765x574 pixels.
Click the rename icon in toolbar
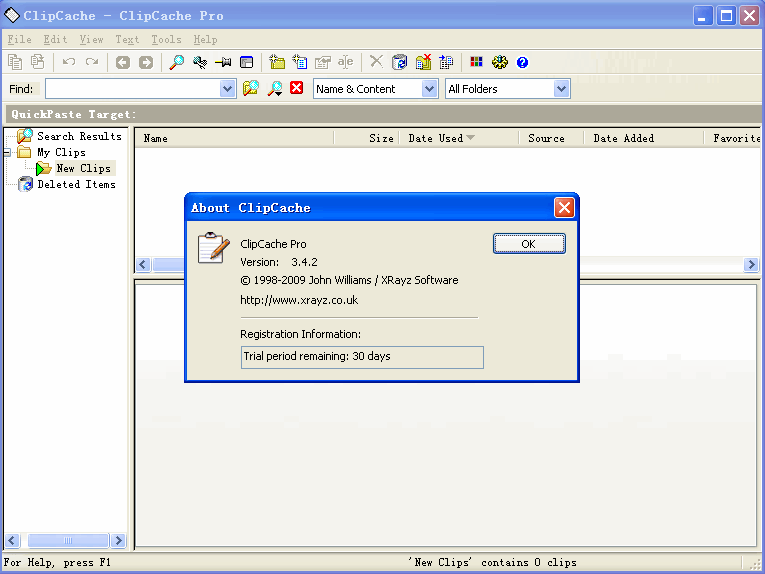[345, 62]
